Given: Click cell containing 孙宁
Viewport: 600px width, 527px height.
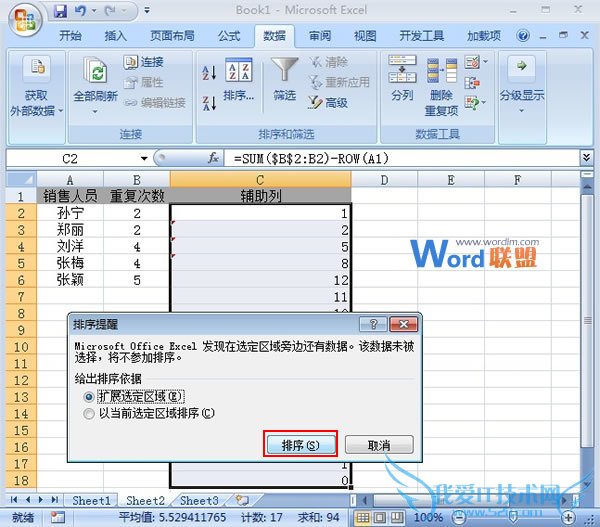Looking at the screenshot, I should [70, 213].
